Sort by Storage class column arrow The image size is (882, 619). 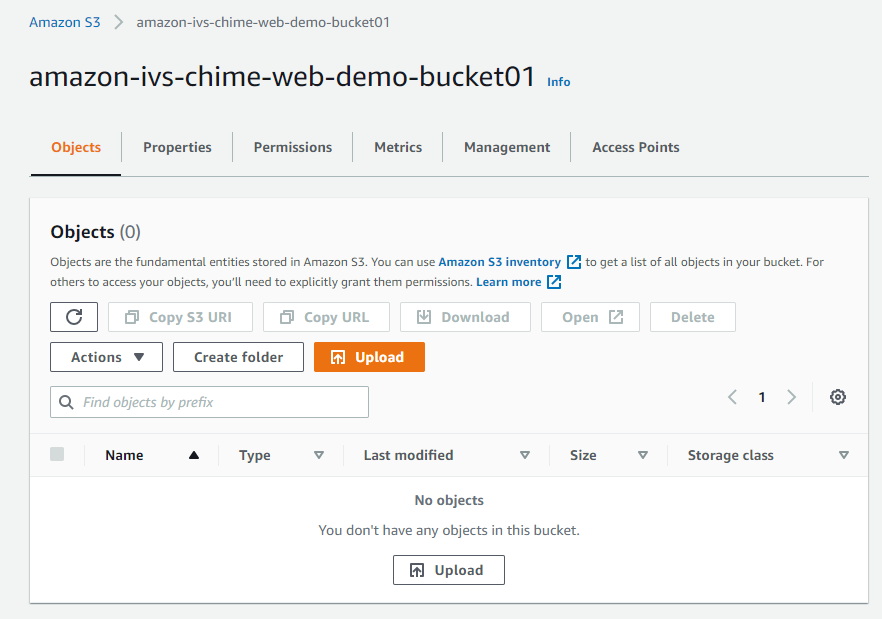coord(844,455)
